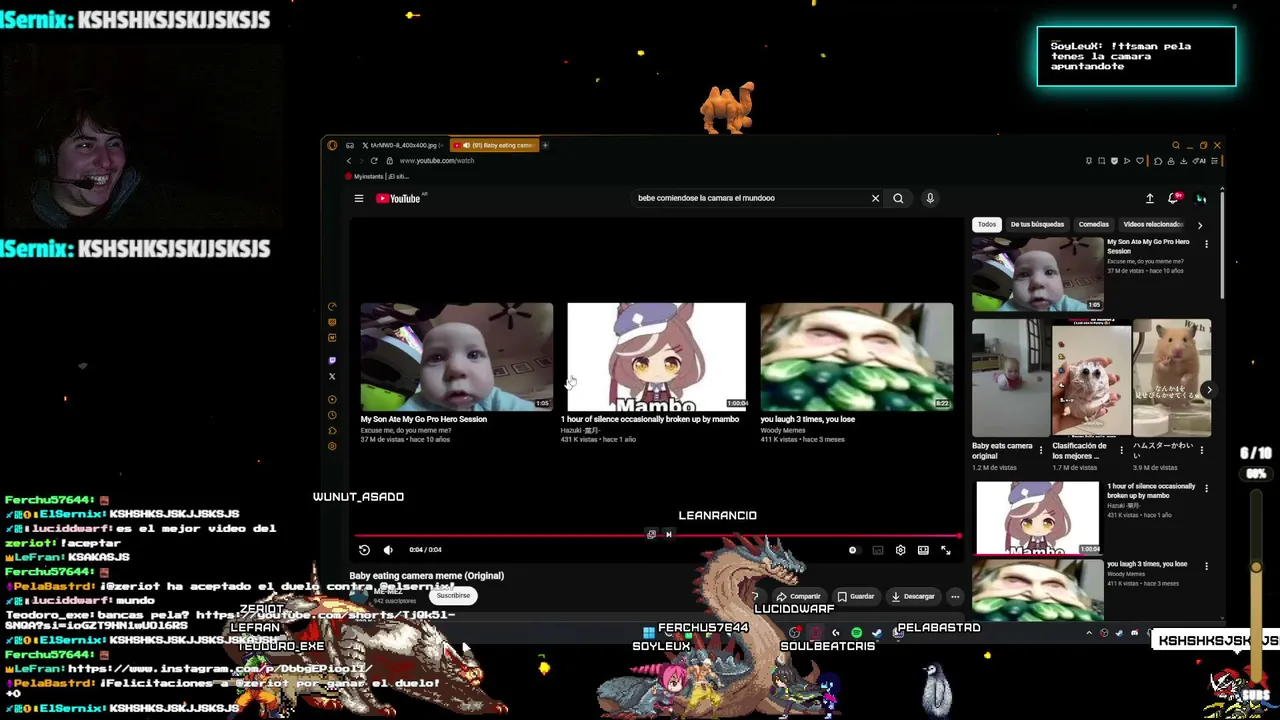Viewport: 1280px width, 720px height.
Task: Open the YouTube account avatar menu
Action: (x=1201, y=198)
